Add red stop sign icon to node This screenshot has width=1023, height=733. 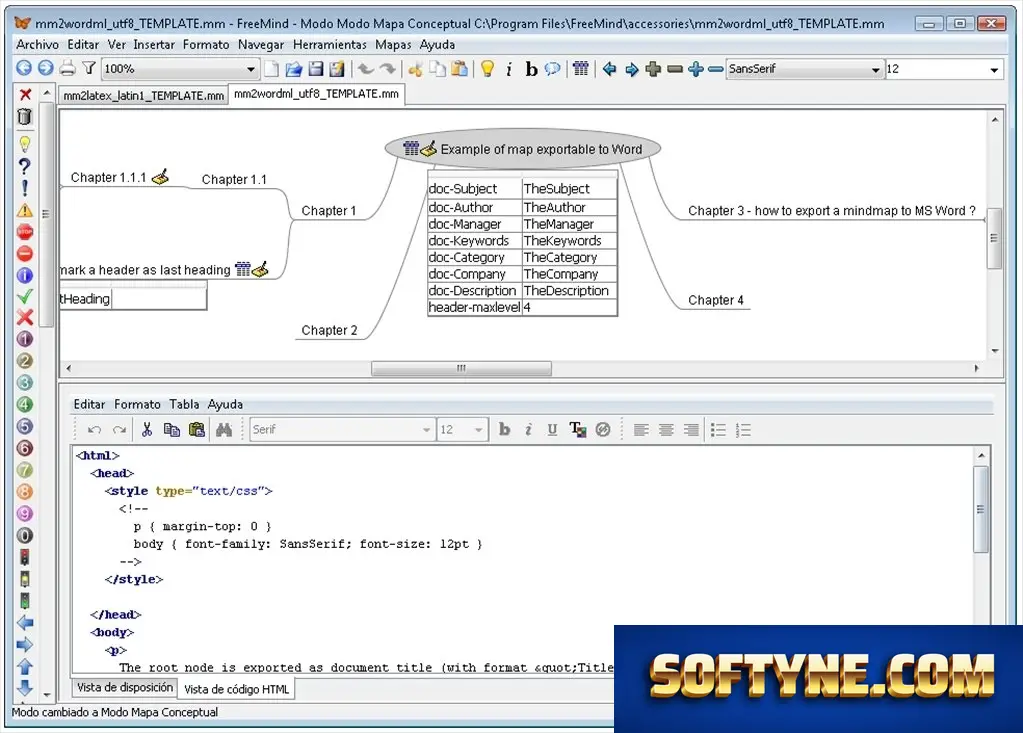[x=25, y=232]
